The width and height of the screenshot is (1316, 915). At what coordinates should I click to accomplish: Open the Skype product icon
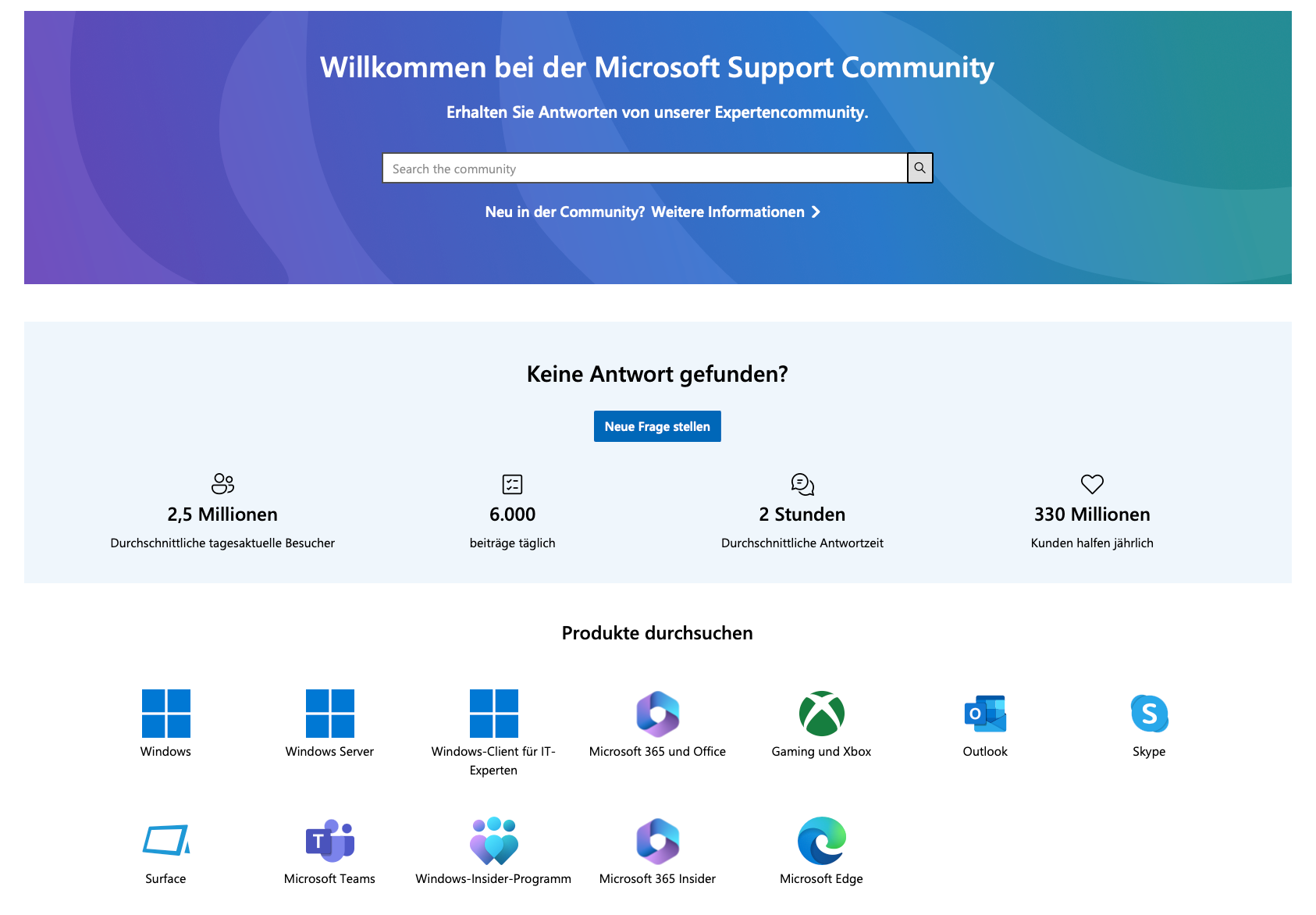coord(1149,713)
